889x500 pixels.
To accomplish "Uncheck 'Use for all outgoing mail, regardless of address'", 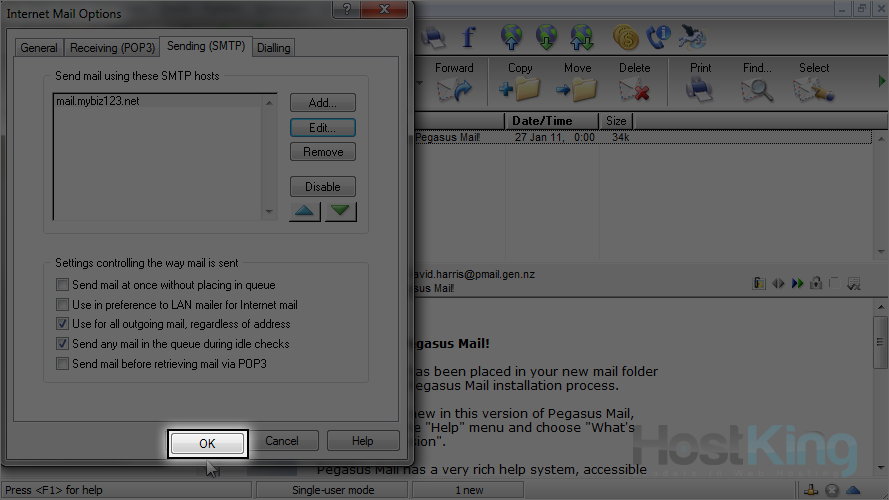I will 64,324.
